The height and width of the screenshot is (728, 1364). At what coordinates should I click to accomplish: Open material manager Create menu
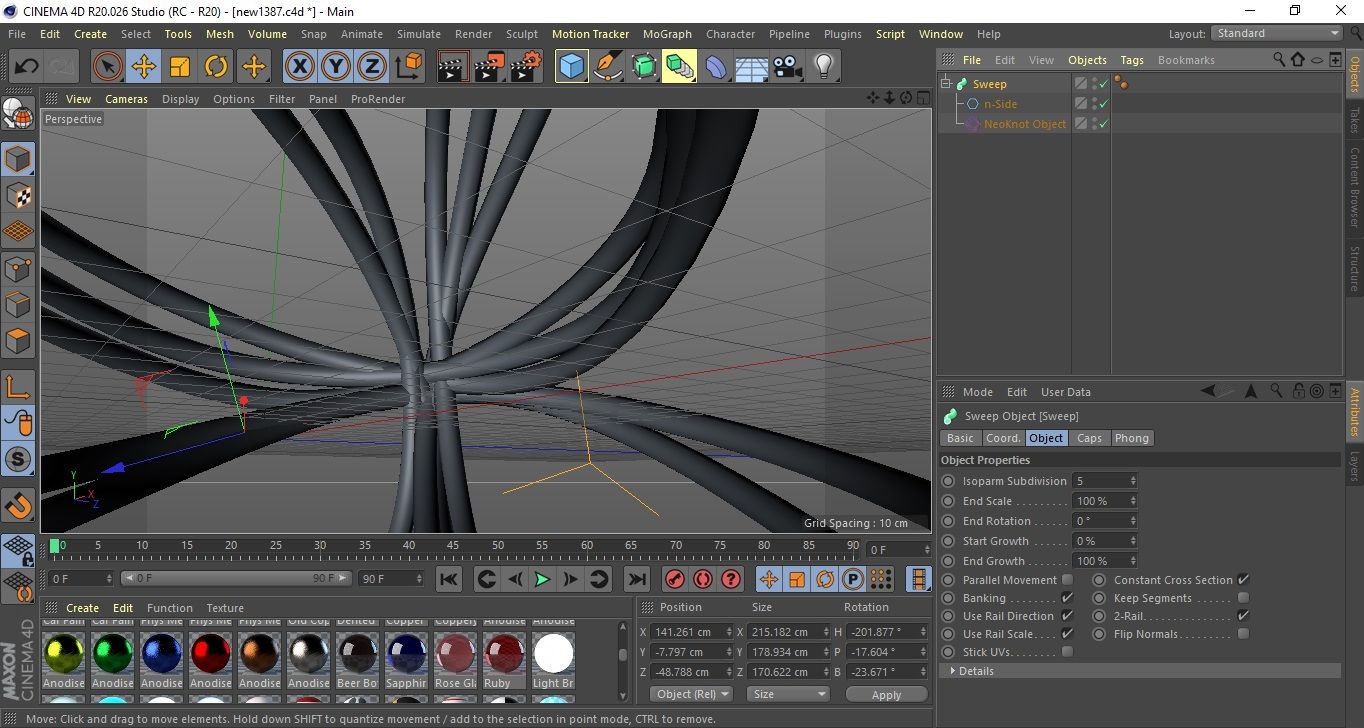[82, 608]
